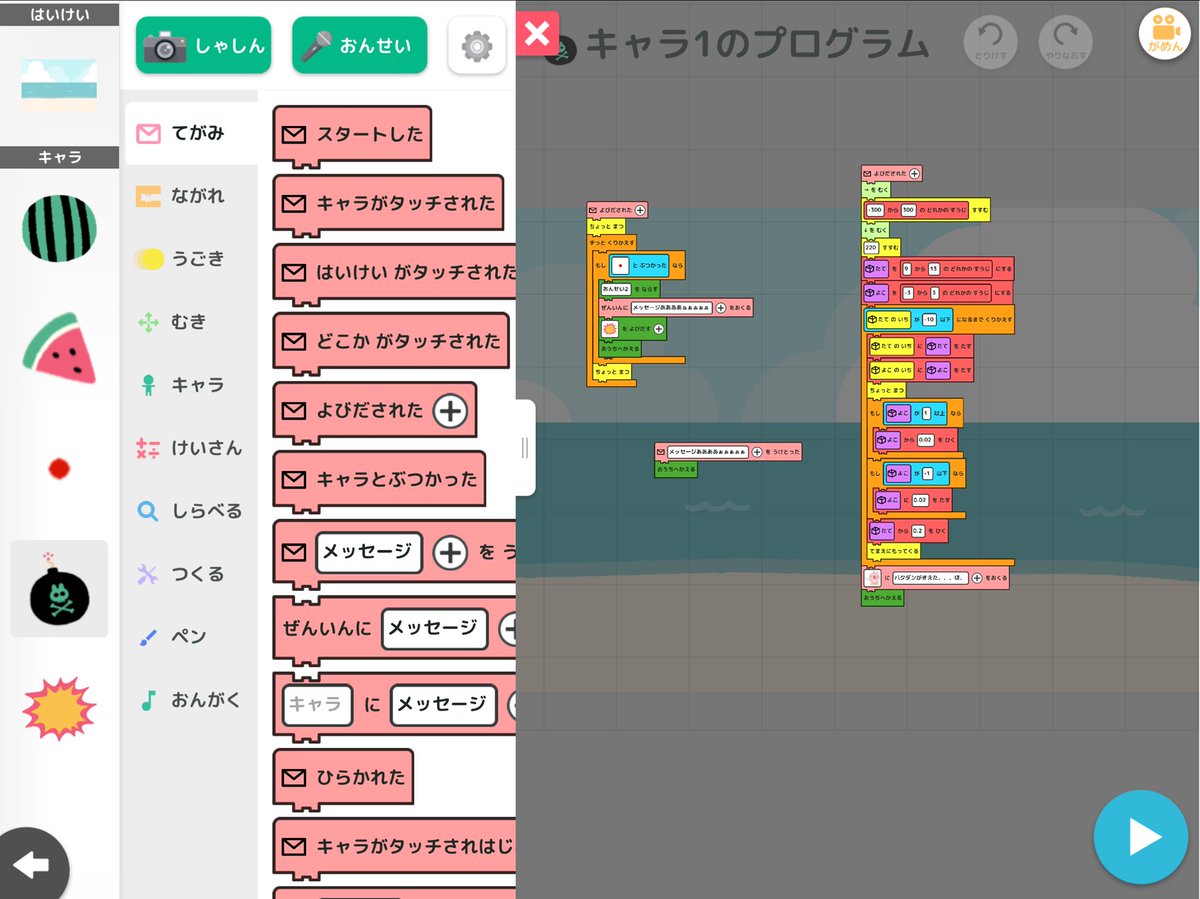Collapse palette using the side handle
This screenshot has height=899, width=1200.
click(525, 448)
